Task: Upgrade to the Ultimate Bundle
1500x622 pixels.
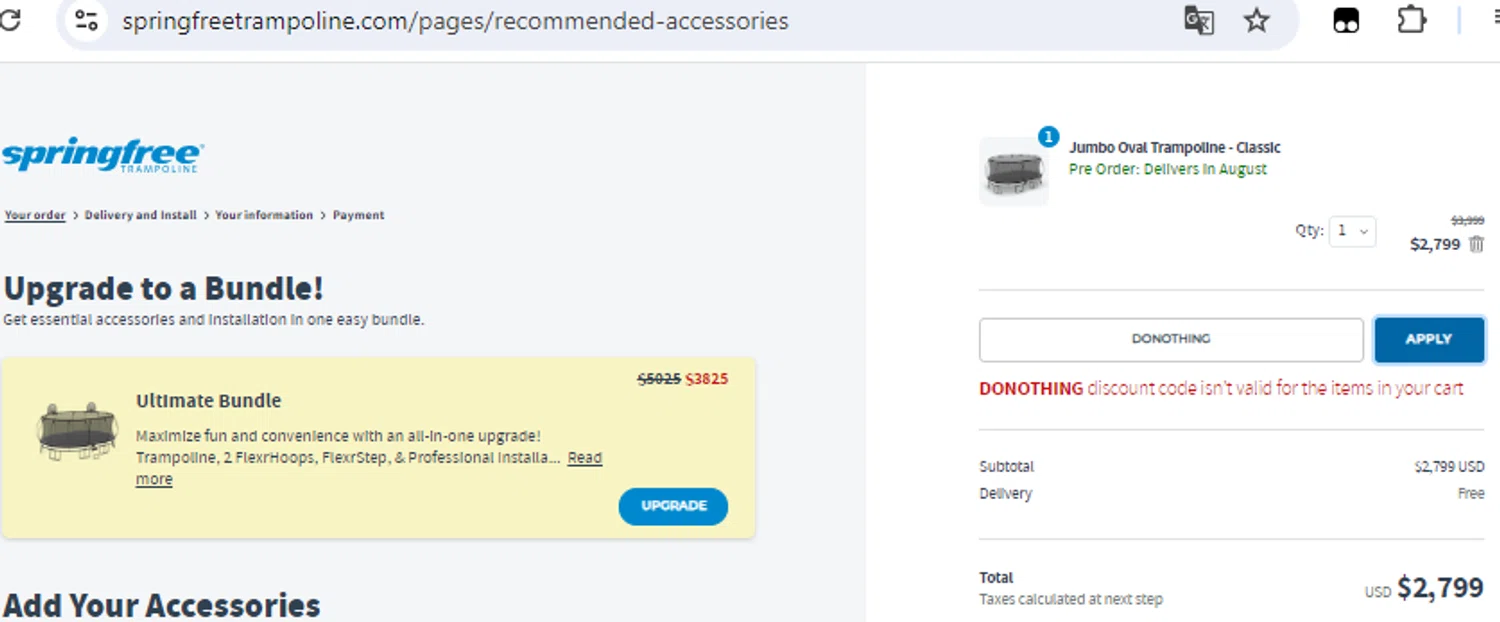Action: coord(673,506)
